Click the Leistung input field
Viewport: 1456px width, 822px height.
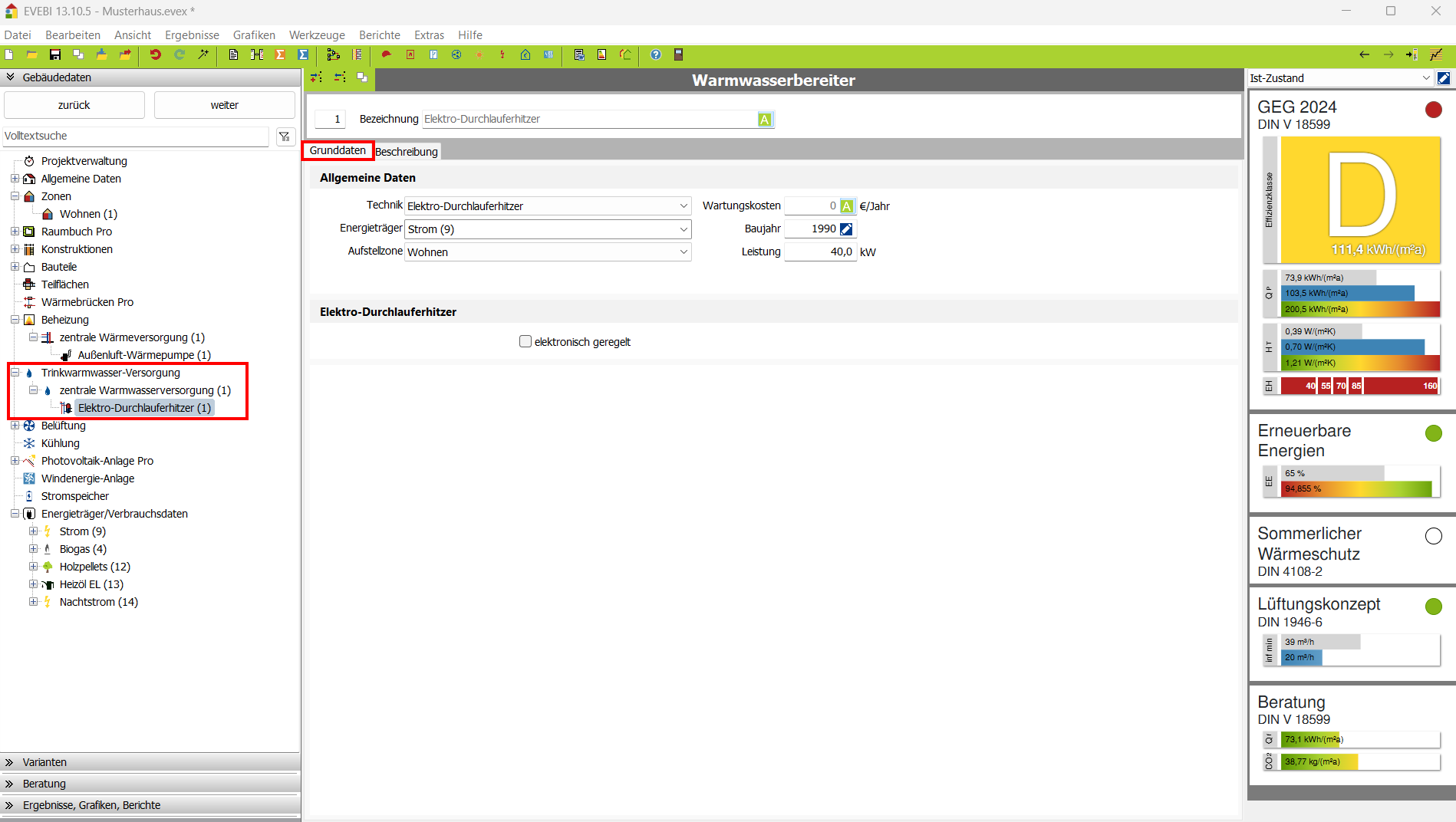click(819, 252)
